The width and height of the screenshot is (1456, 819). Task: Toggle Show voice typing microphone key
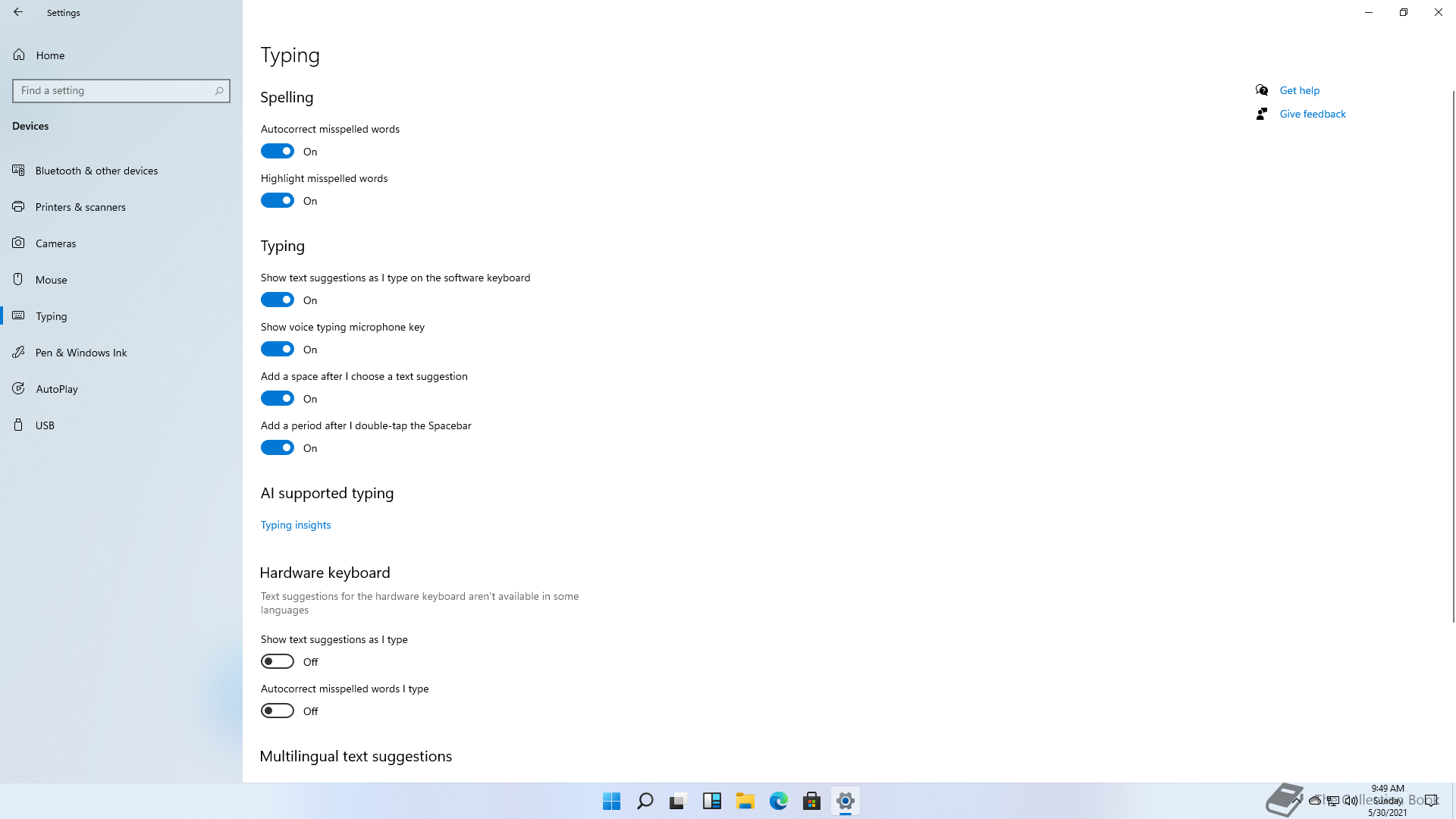(x=278, y=349)
